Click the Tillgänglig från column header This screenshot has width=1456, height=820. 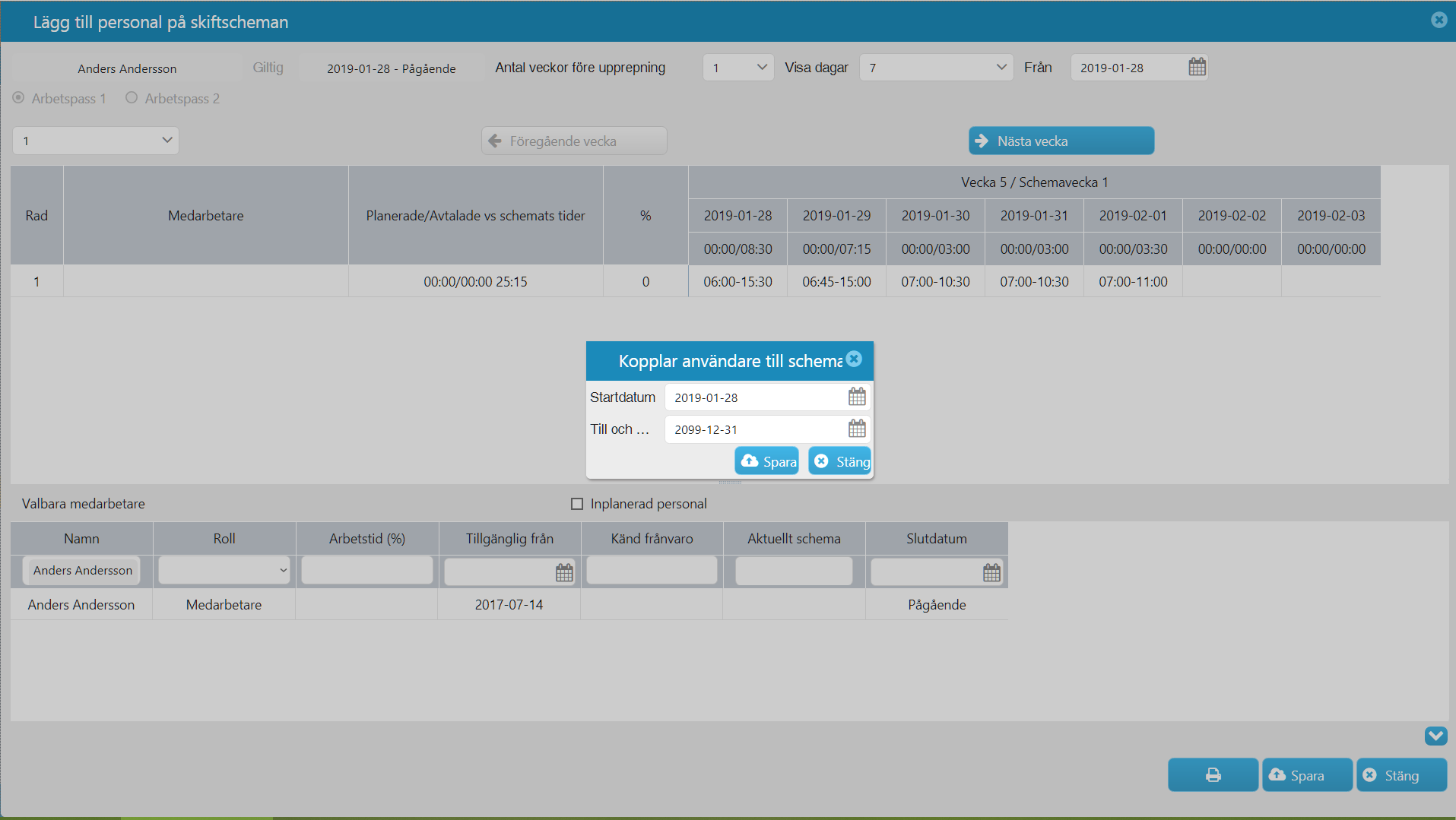click(x=509, y=539)
